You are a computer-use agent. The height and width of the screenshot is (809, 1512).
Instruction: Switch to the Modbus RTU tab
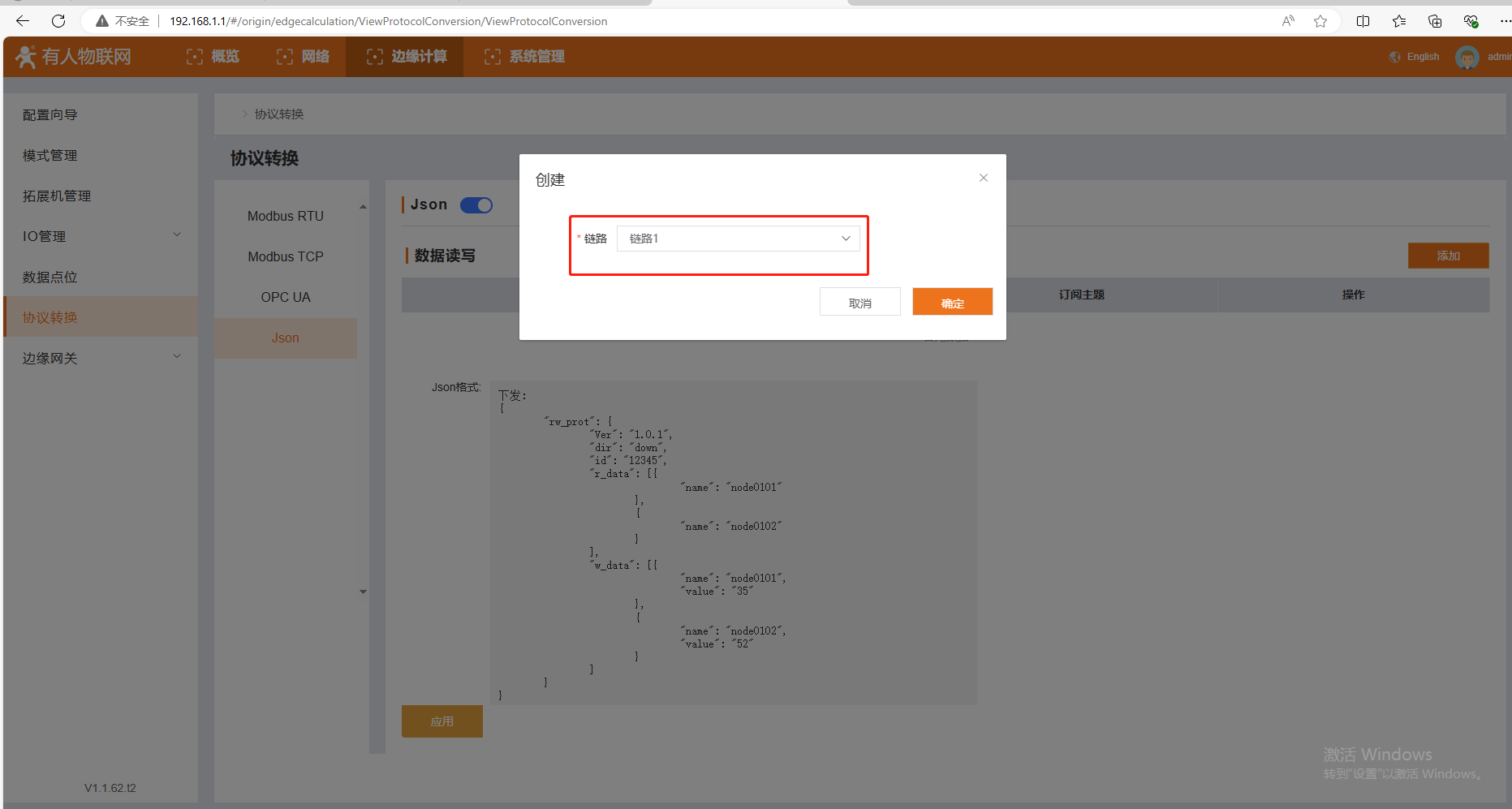click(286, 216)
